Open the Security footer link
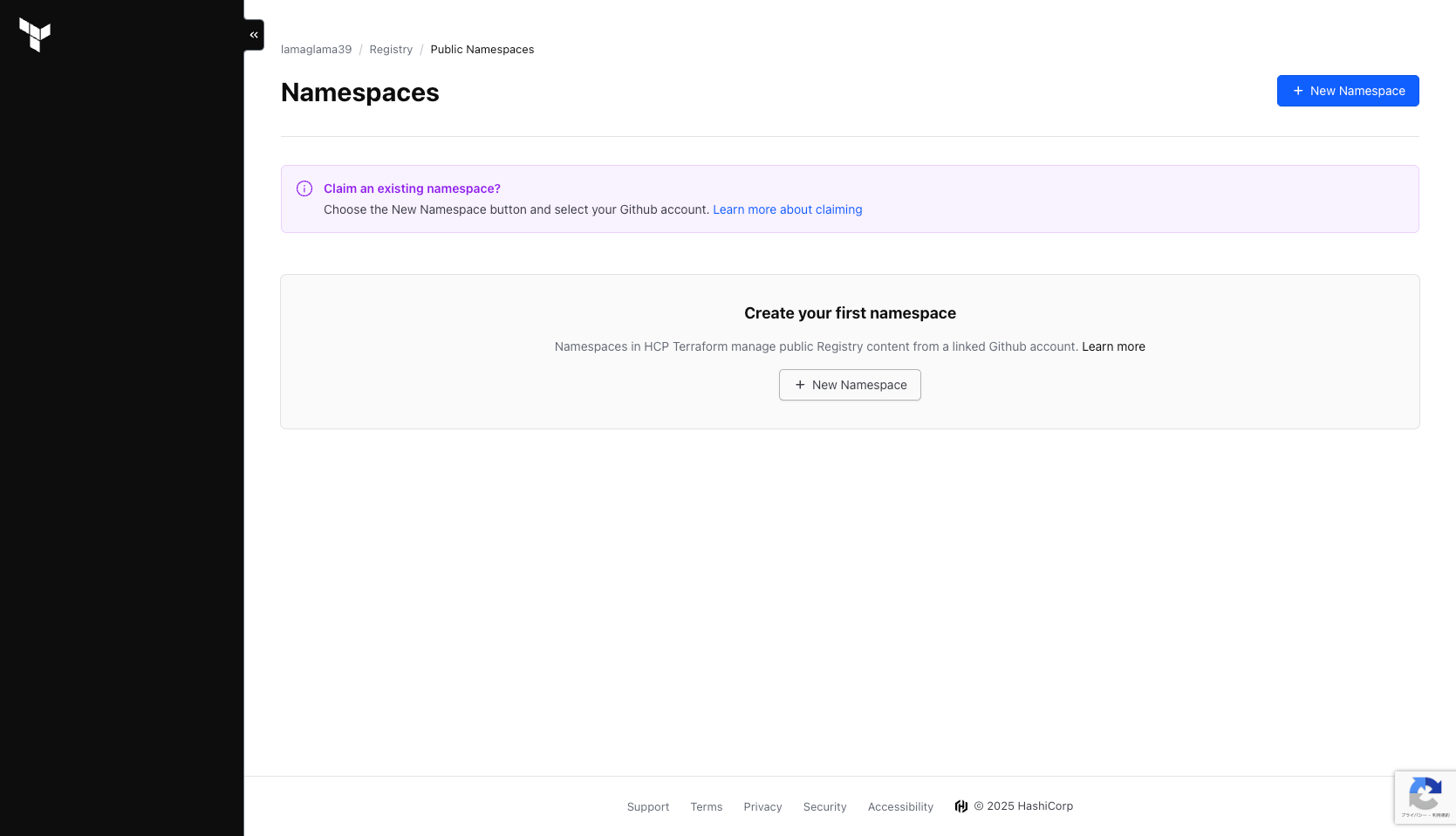Image resolution: width=1456 pixels, height=836 pixels. (x=825, y=807)
